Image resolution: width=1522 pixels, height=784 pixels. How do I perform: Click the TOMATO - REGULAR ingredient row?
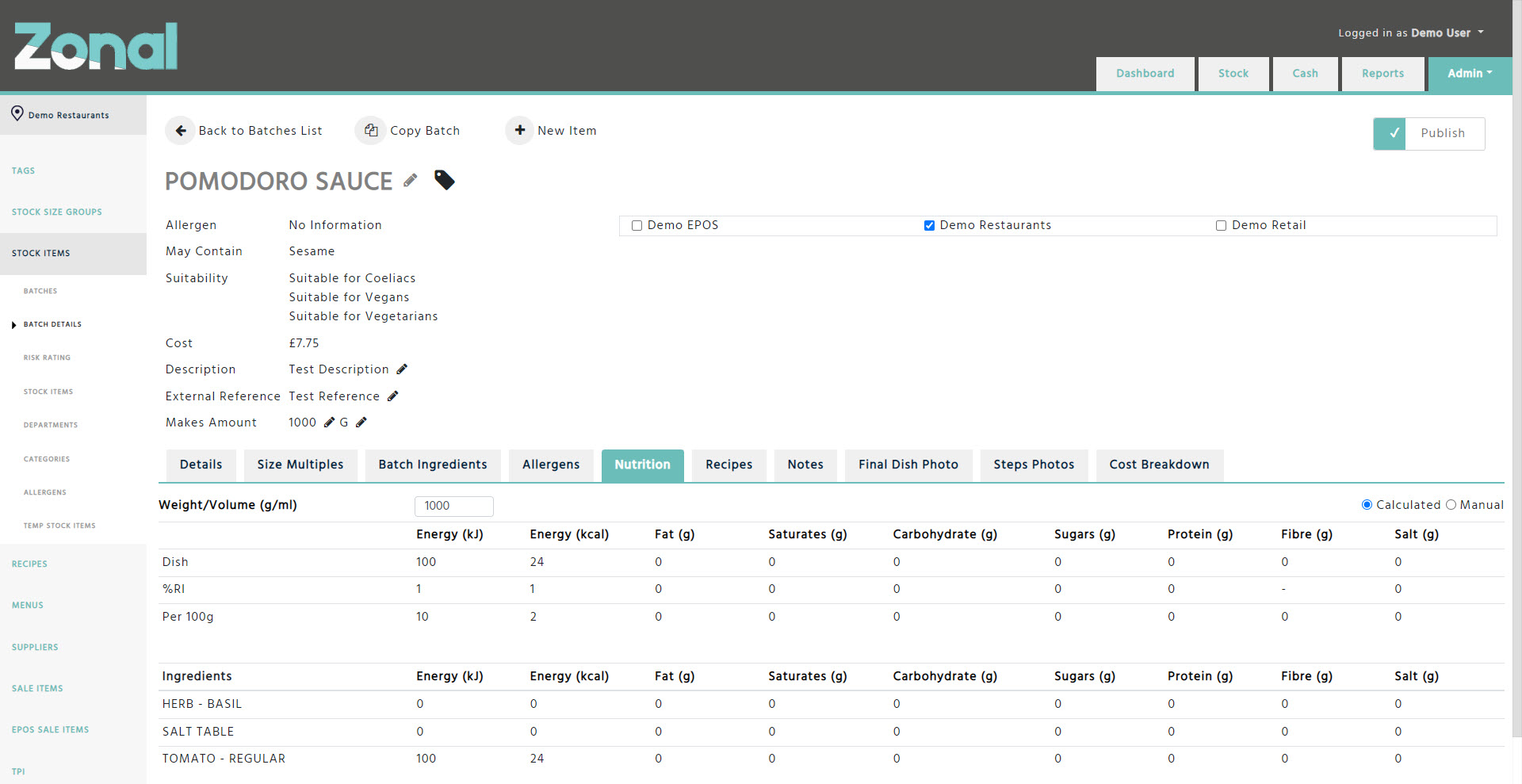click(x=832, y=759)
